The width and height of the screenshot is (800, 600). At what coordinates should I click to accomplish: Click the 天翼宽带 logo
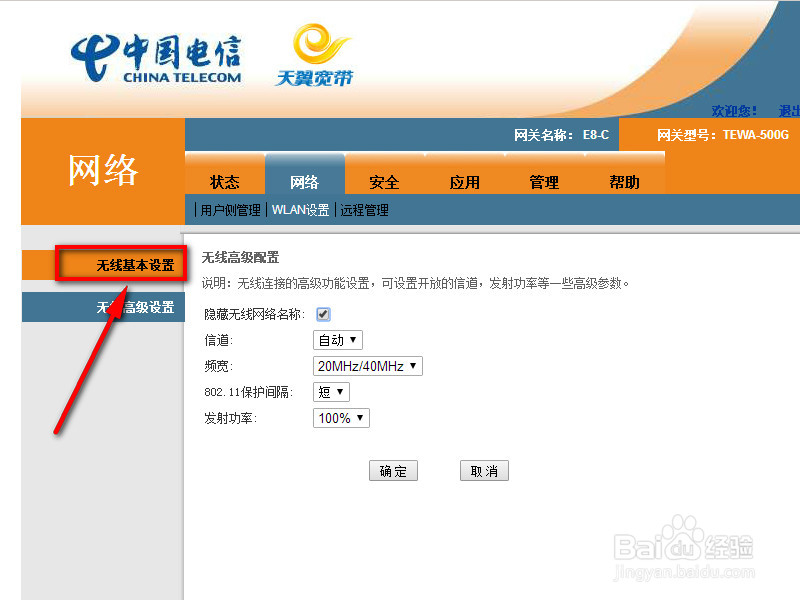314,55
